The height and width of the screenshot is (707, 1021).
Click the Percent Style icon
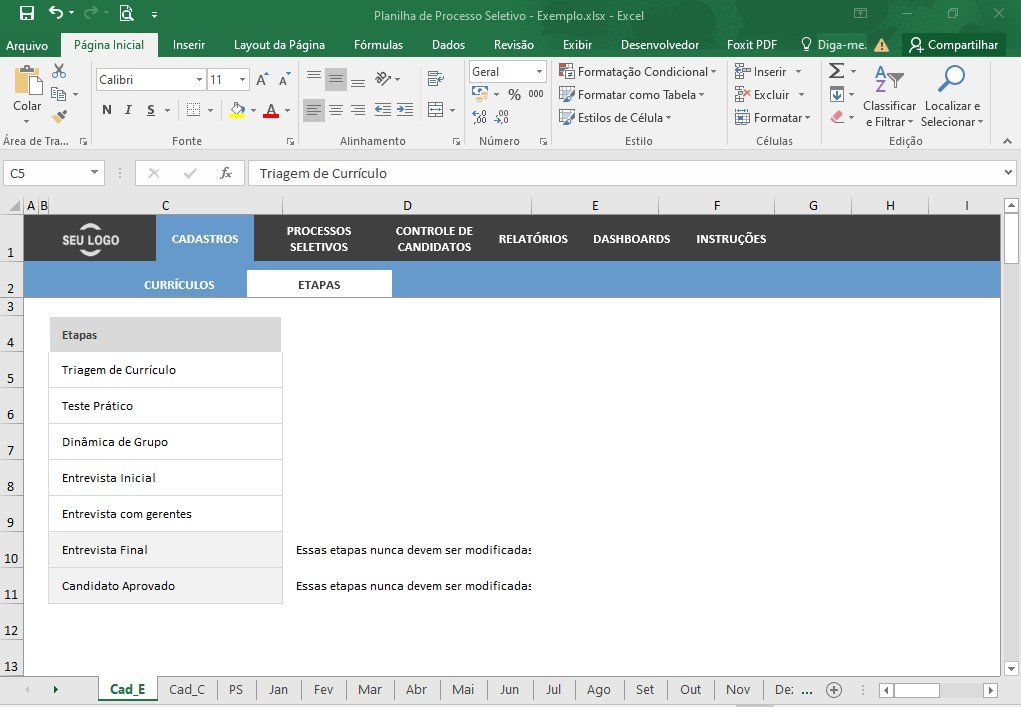[x=514, y=94]
